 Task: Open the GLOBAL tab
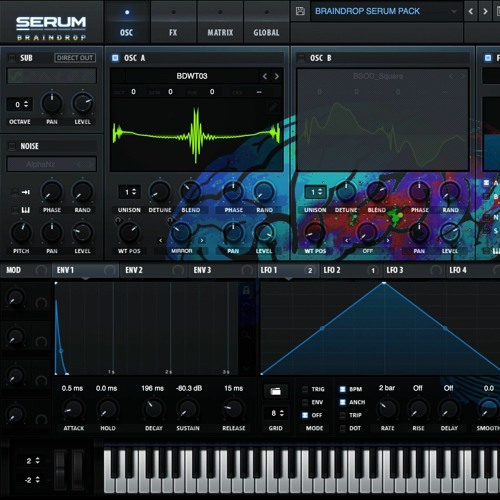click(x=266, y=22)
